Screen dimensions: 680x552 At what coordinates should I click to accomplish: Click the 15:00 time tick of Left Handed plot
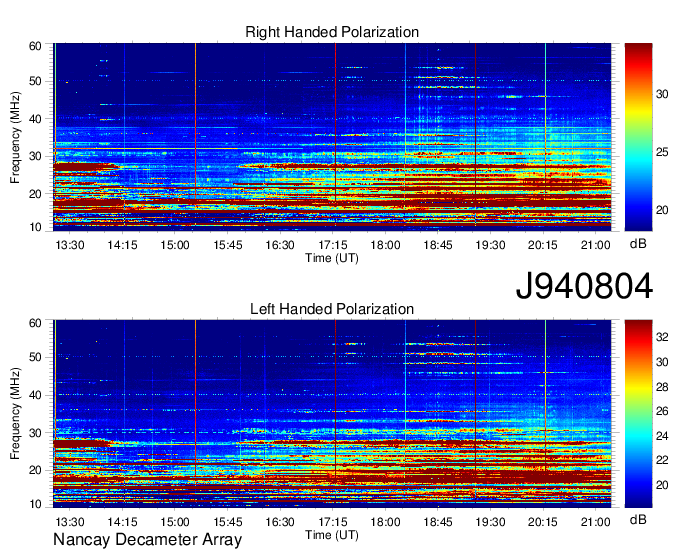pyautogui.click(x=175, y=522)
